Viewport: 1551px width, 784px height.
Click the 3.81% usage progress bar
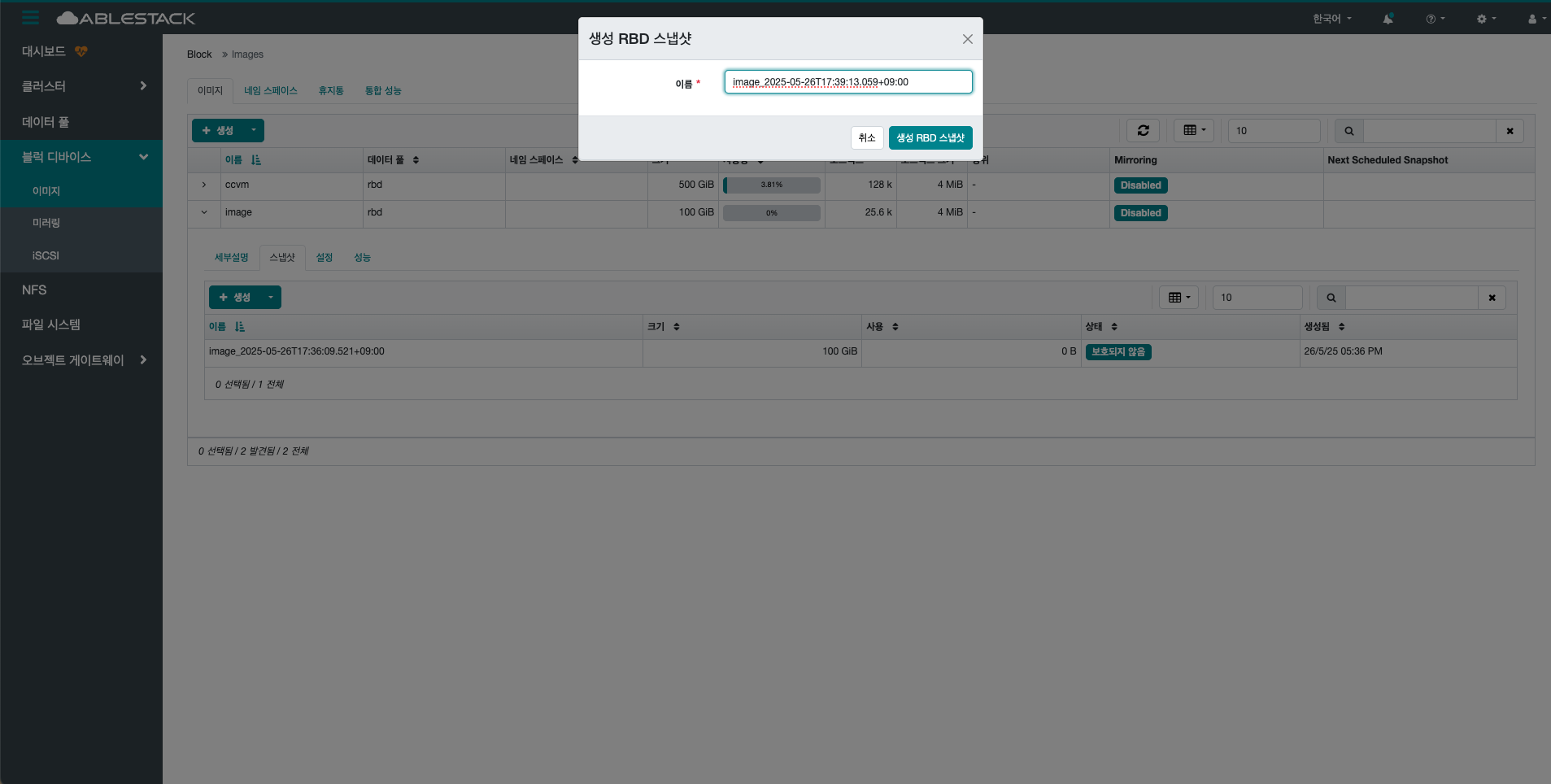770,185
